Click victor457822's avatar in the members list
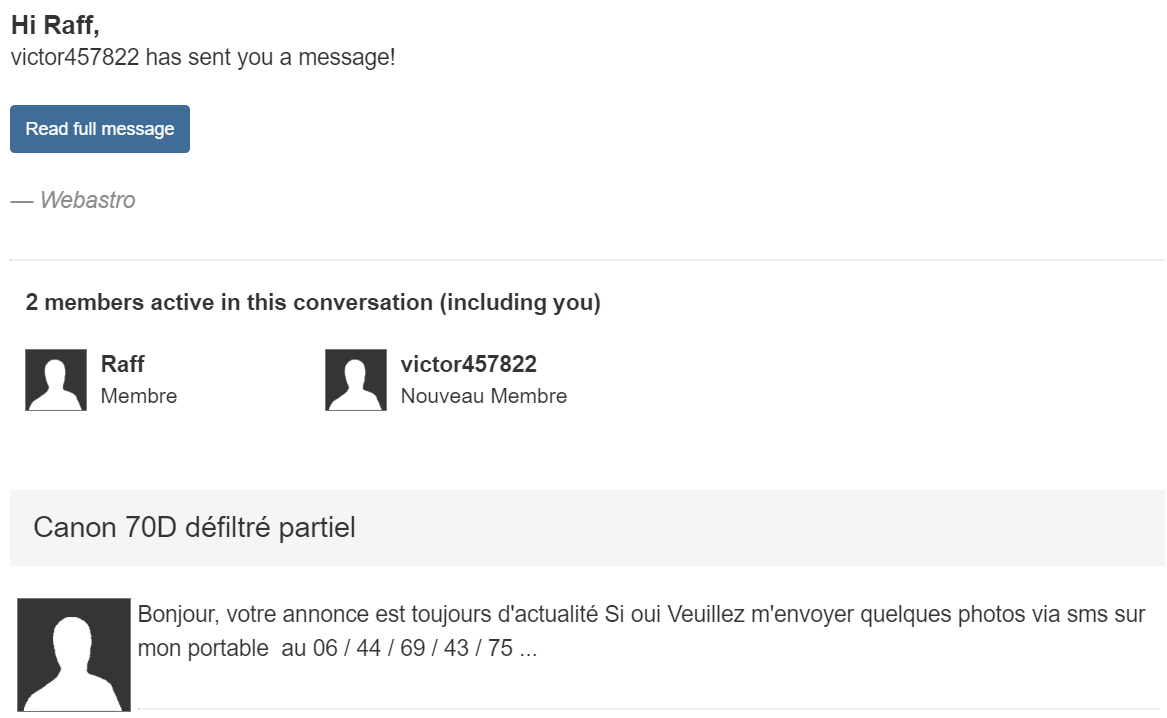 (x=356, y=380)
